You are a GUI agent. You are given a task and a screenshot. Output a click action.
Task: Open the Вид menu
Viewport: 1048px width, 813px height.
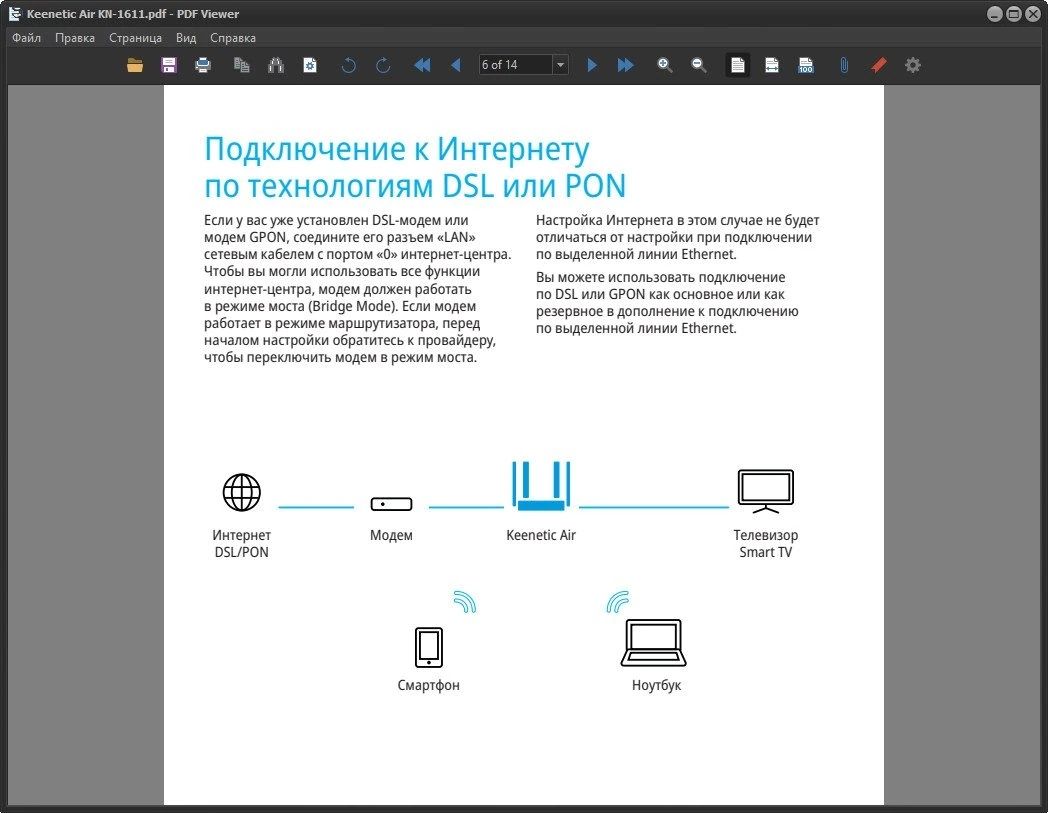pos(186,38)
